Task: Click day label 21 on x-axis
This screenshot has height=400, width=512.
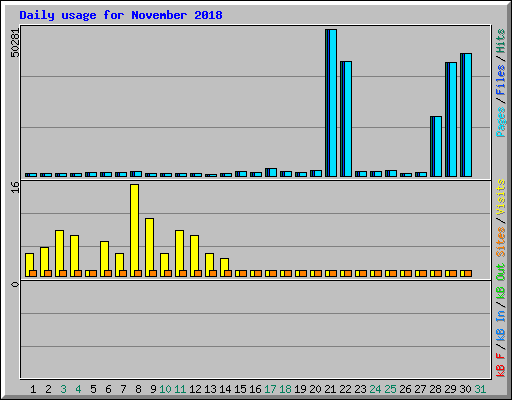Action: tap(330, 389)
